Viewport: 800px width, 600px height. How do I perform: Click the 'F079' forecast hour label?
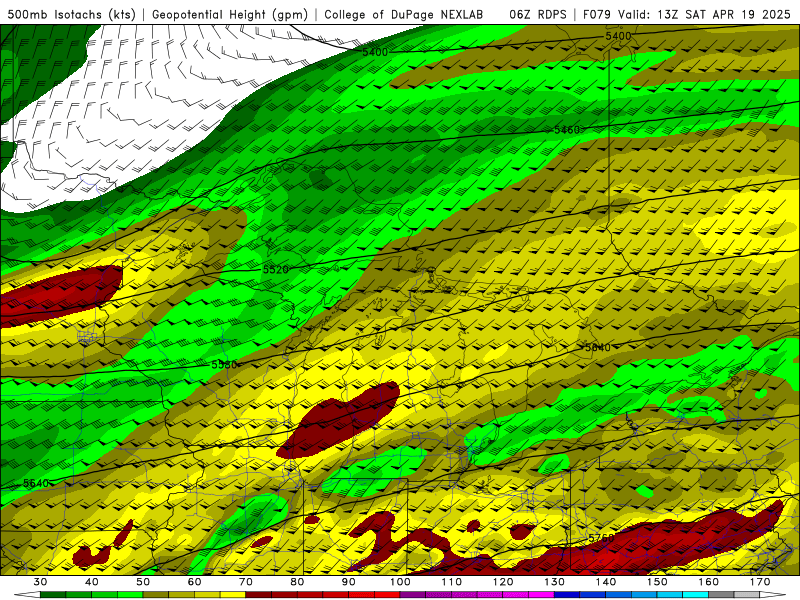597,14
